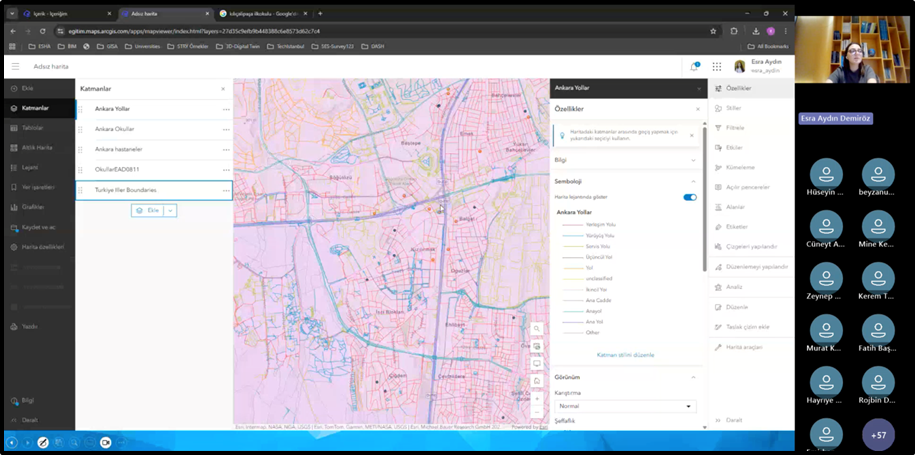Open Altlık Harita basemap option
915x455 pixels.
[x=36, y=147]
